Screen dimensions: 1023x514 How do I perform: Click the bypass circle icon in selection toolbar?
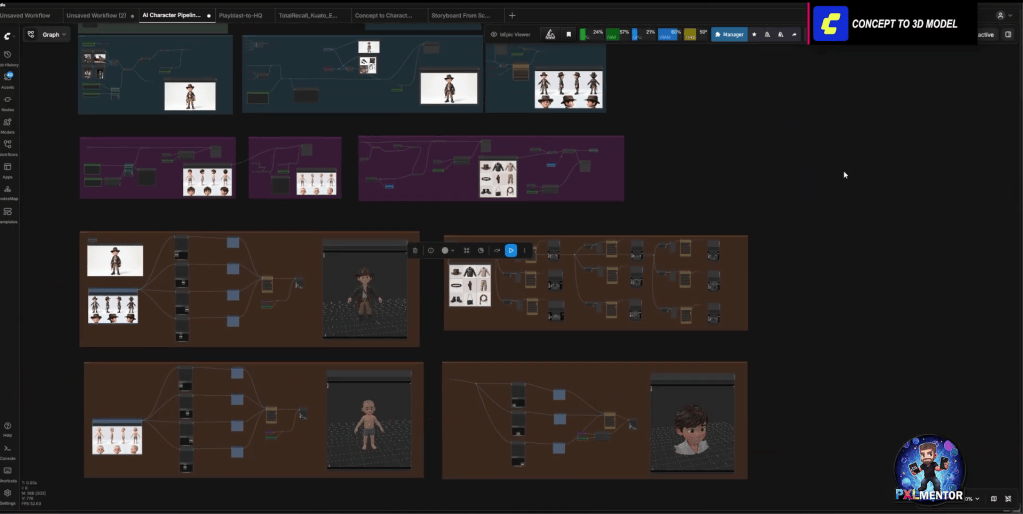[x=481, y=250]
